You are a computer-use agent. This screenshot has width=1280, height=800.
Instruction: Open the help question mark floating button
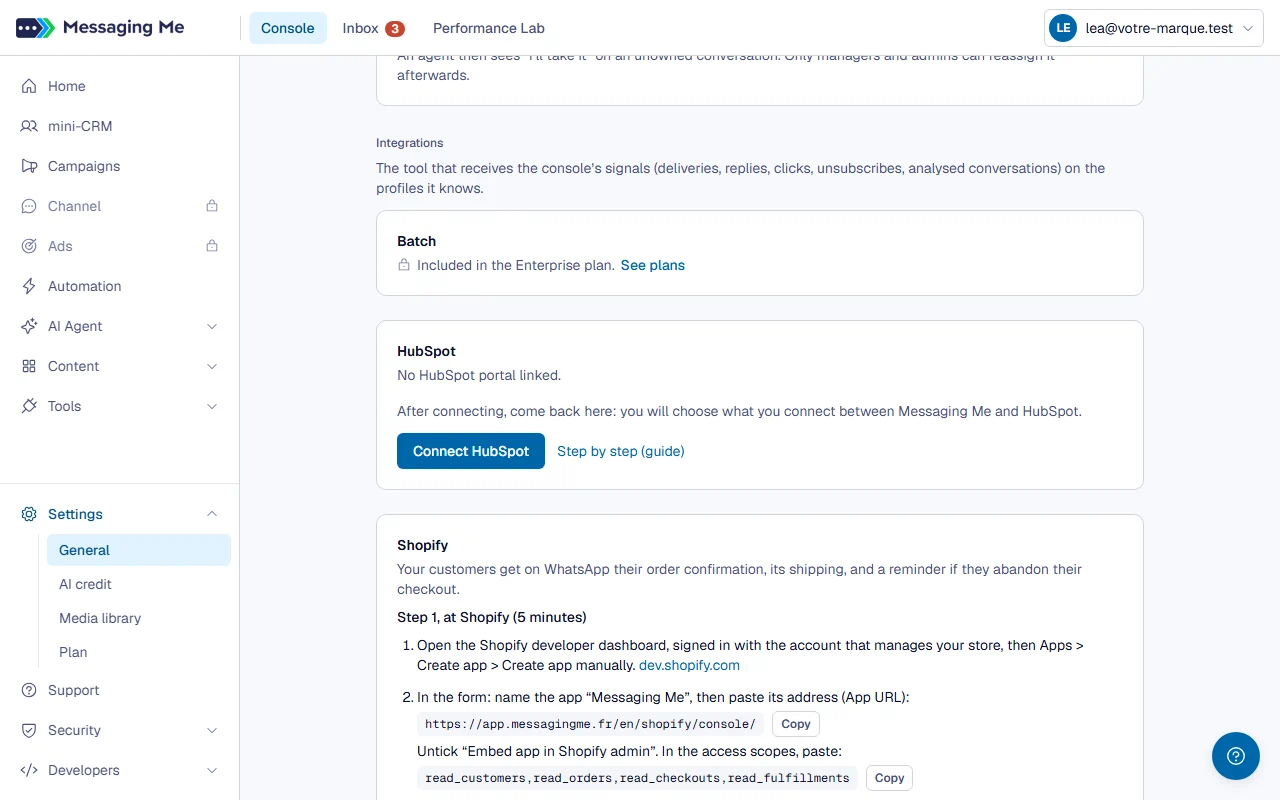(x=1236, y=756)
